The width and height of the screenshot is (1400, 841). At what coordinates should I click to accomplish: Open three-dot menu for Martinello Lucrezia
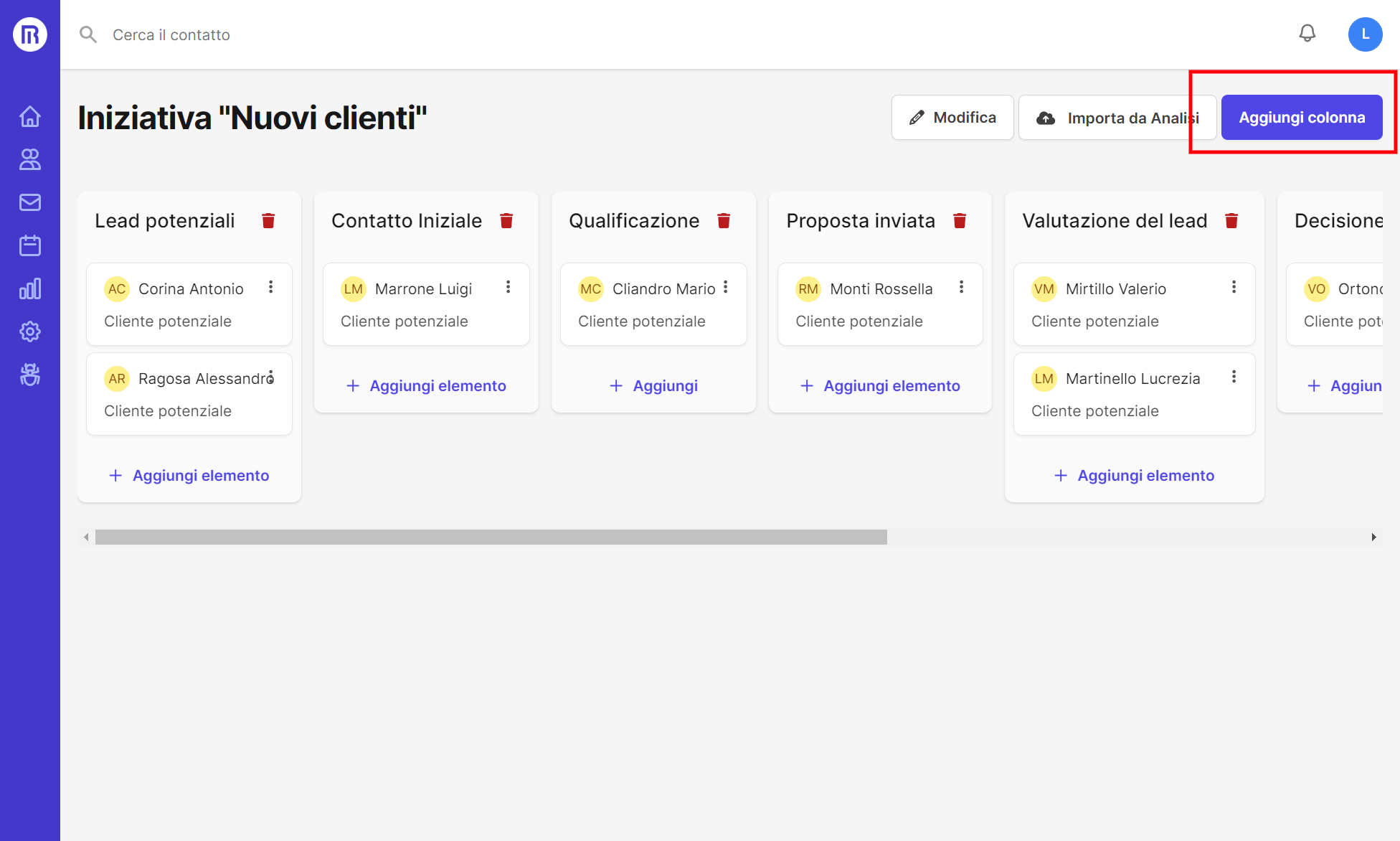tap(1234, 377)
